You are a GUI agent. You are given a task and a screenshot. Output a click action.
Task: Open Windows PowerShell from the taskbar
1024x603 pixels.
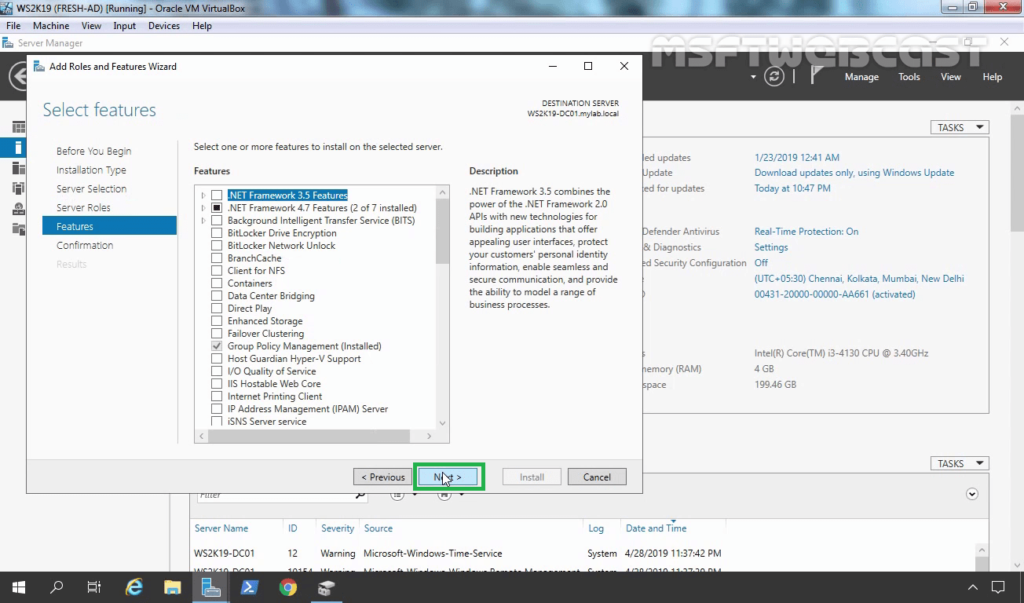coord(249,587)
